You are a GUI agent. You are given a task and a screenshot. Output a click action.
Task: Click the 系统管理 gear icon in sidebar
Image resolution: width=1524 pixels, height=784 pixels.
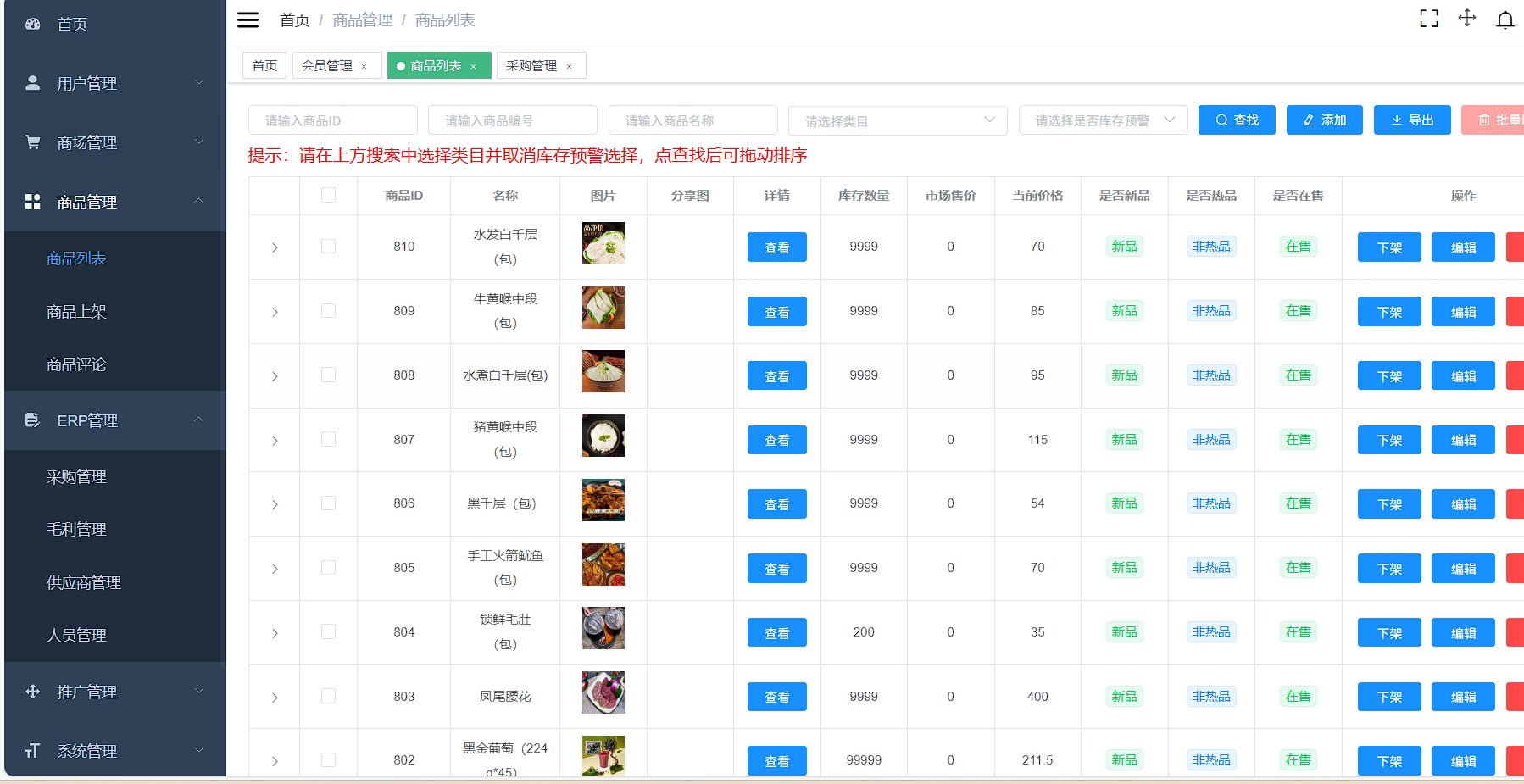click(32, 750)
